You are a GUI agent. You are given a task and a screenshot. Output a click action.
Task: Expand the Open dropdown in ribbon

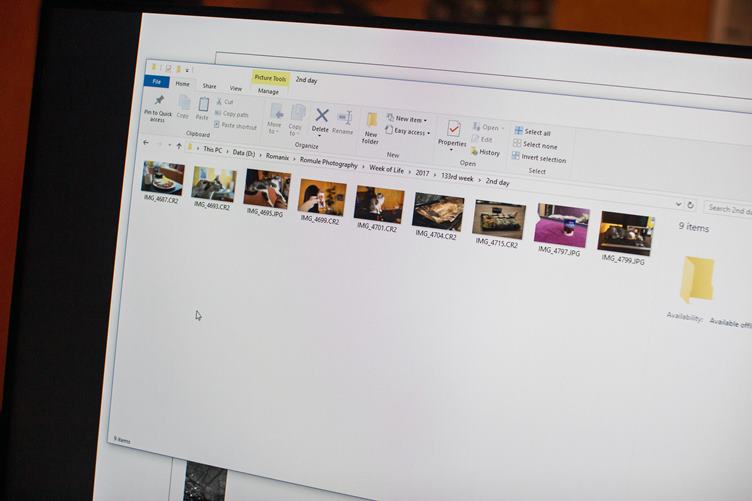(x=503, y=128)
